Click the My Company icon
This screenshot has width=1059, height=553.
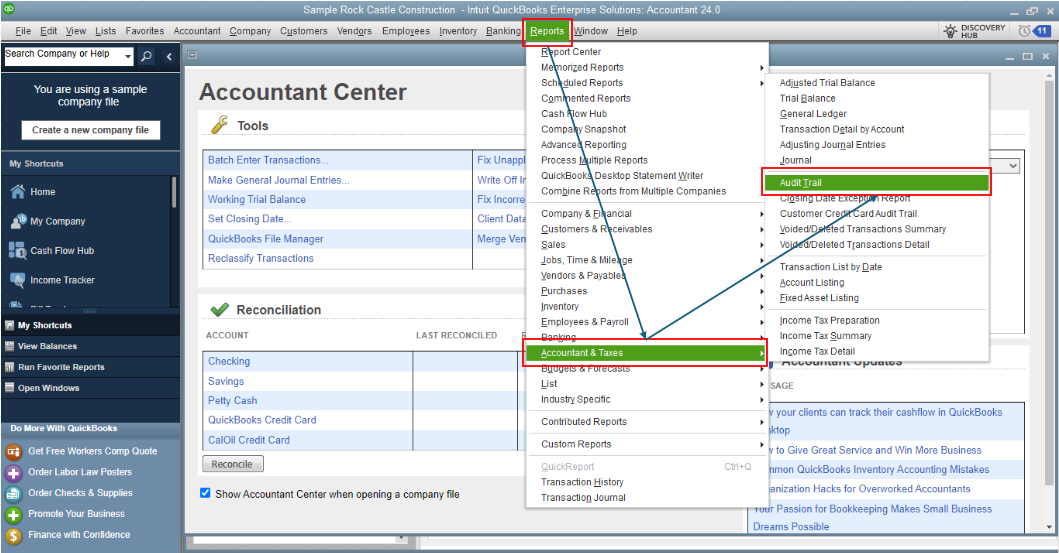tap(18, 221)
